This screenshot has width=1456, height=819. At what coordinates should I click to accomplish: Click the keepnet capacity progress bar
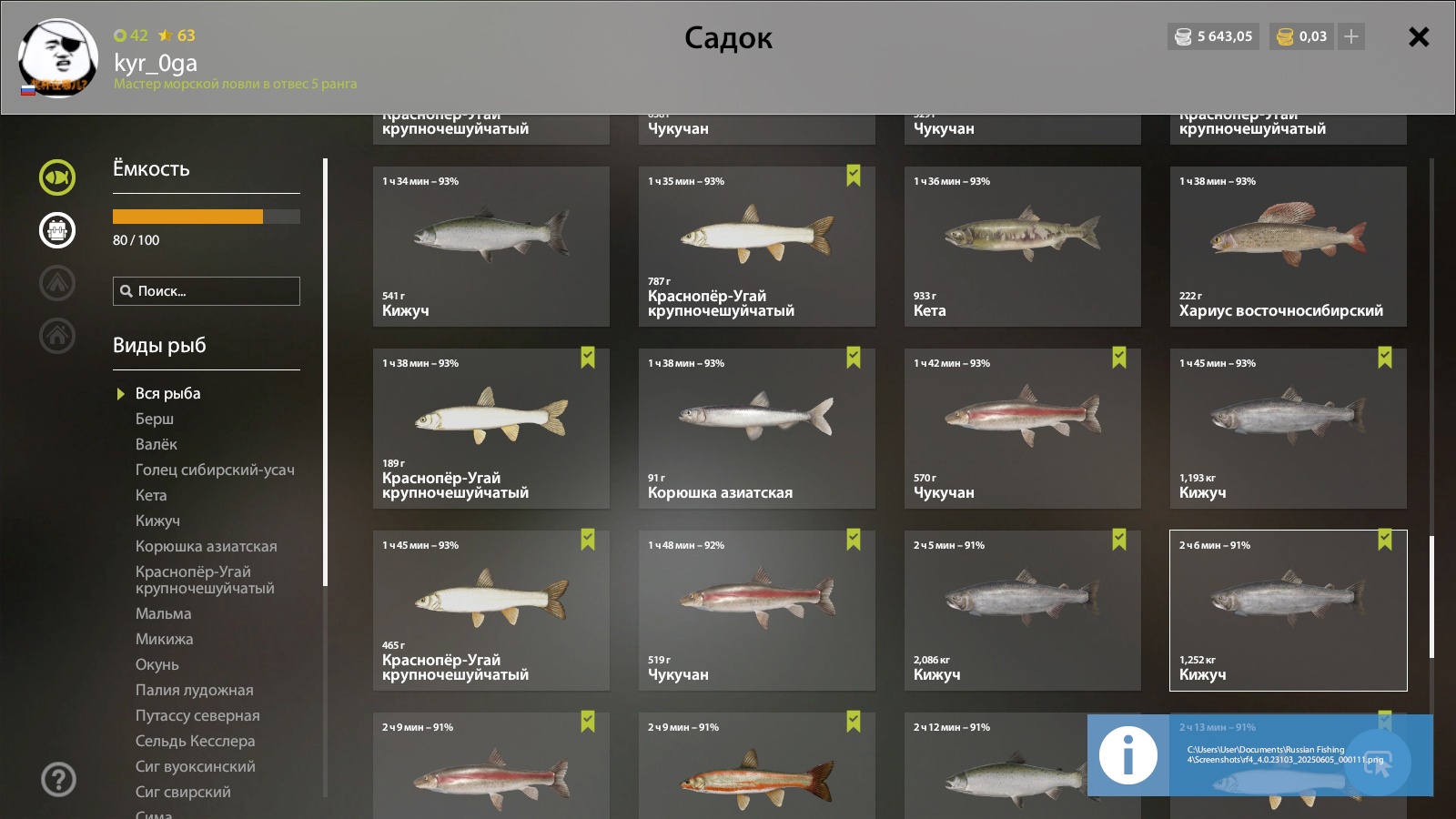pos(207,217)
